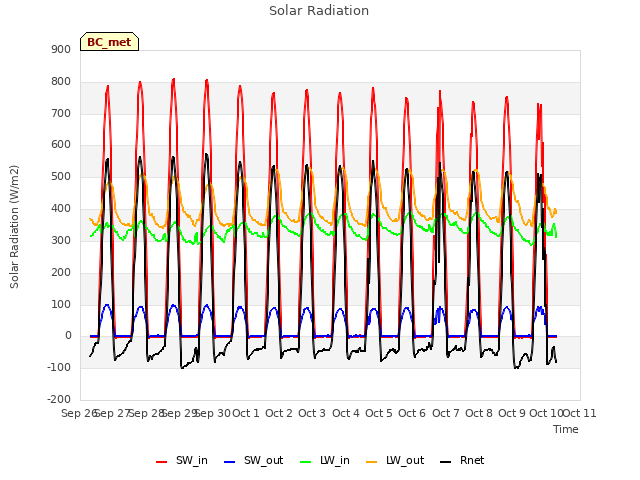
Task: Click the Solar Radiation (W/m2) y-axis label
Action: 14,227
